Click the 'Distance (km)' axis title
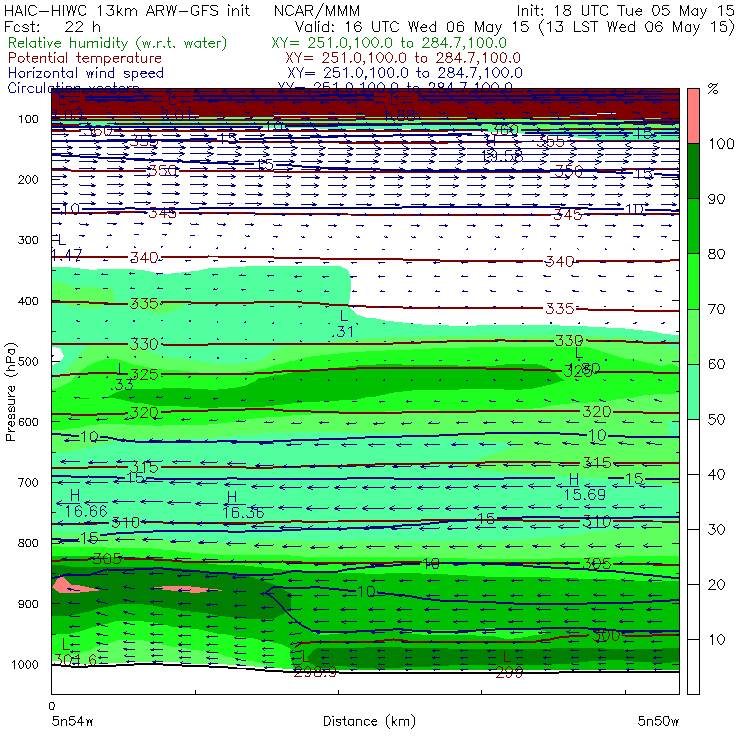This screenshot has height=740, width=740. (369, 721)
